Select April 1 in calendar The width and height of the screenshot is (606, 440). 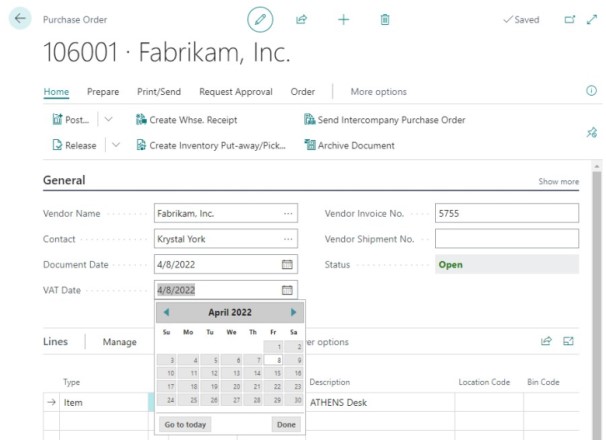pyautogui.click(x=273, y=346)
